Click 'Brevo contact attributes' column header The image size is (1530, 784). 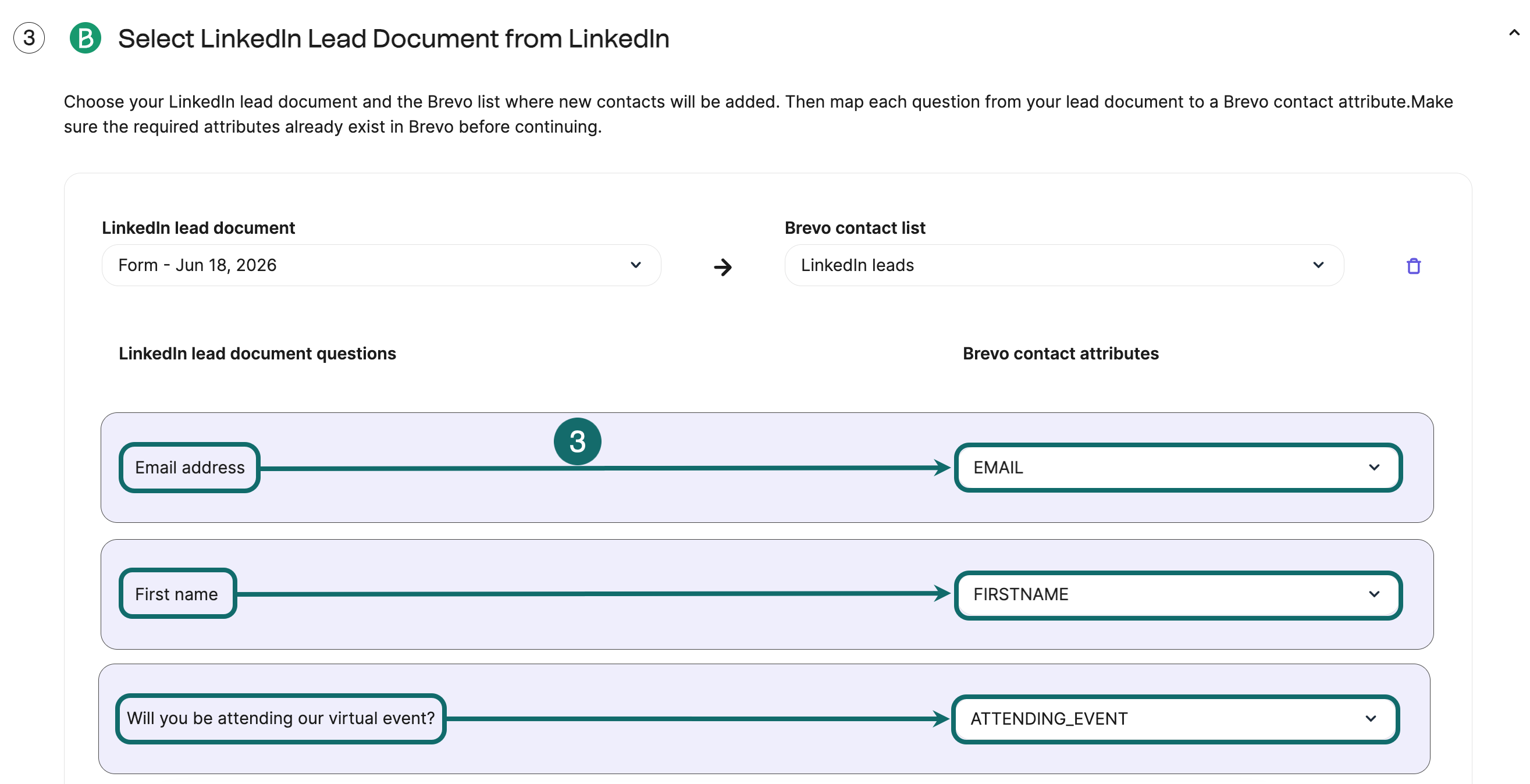click(1060, 354)
